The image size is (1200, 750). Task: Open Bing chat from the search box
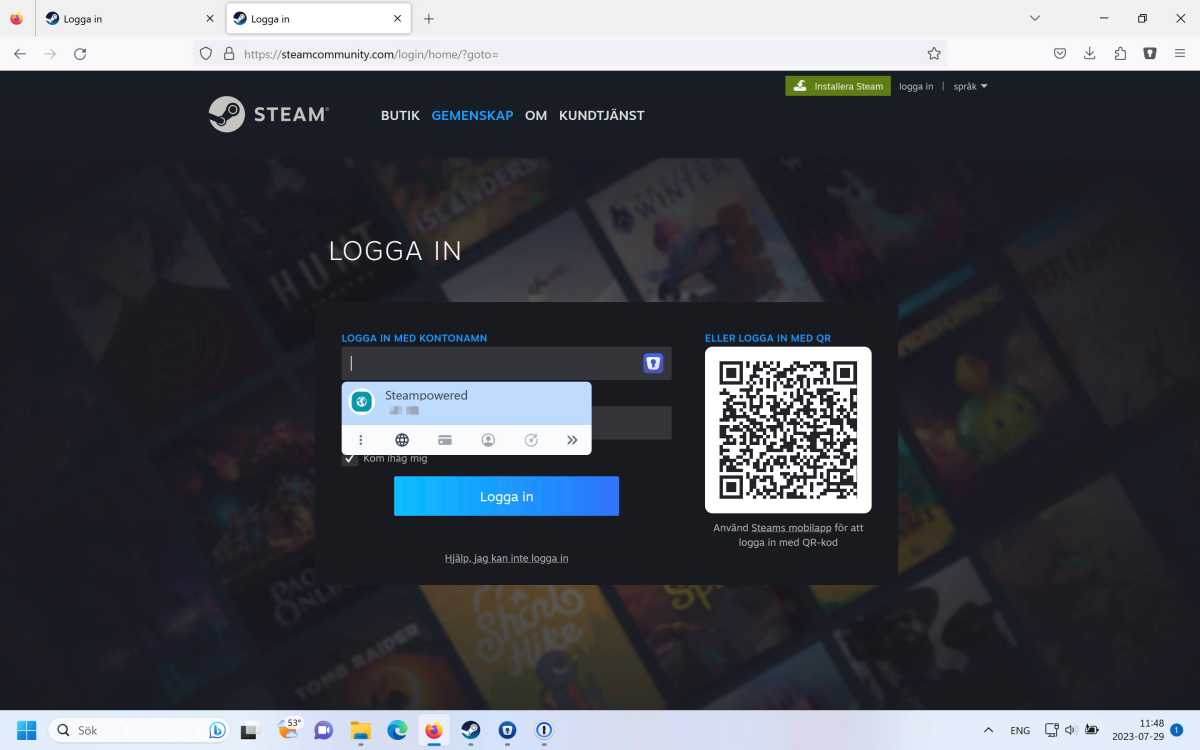[x=217, y=730]
